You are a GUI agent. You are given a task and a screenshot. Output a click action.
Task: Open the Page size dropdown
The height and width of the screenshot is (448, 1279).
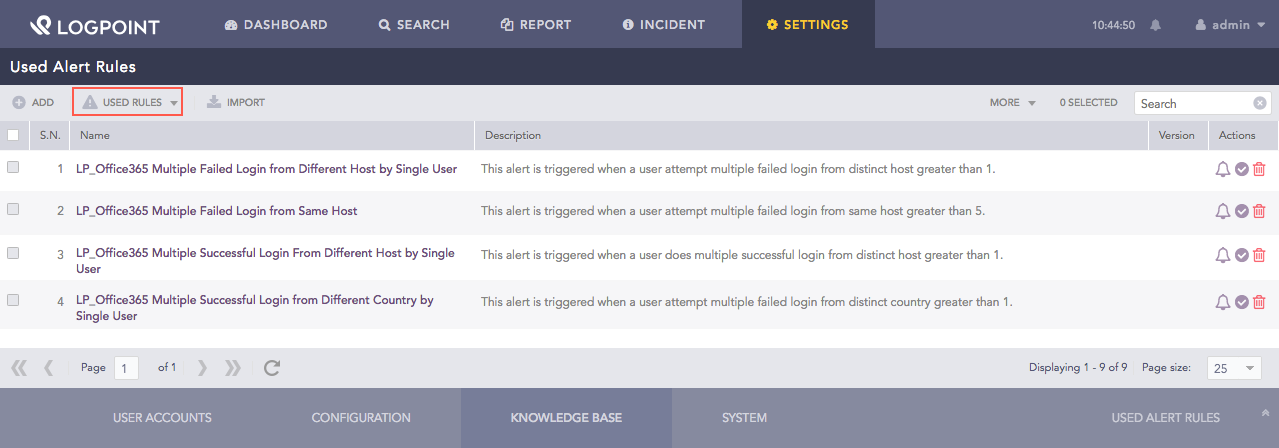click(x=1234, y=368)
